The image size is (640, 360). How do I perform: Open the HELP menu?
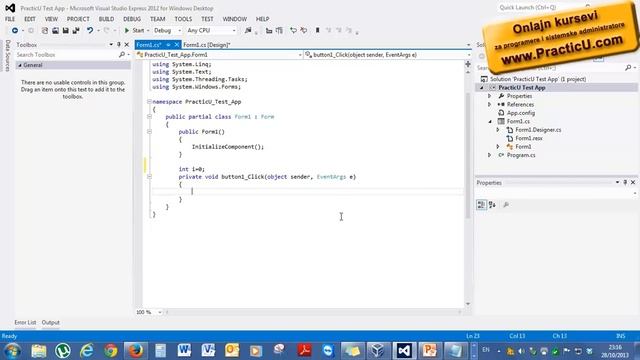[x=262, y=19]
